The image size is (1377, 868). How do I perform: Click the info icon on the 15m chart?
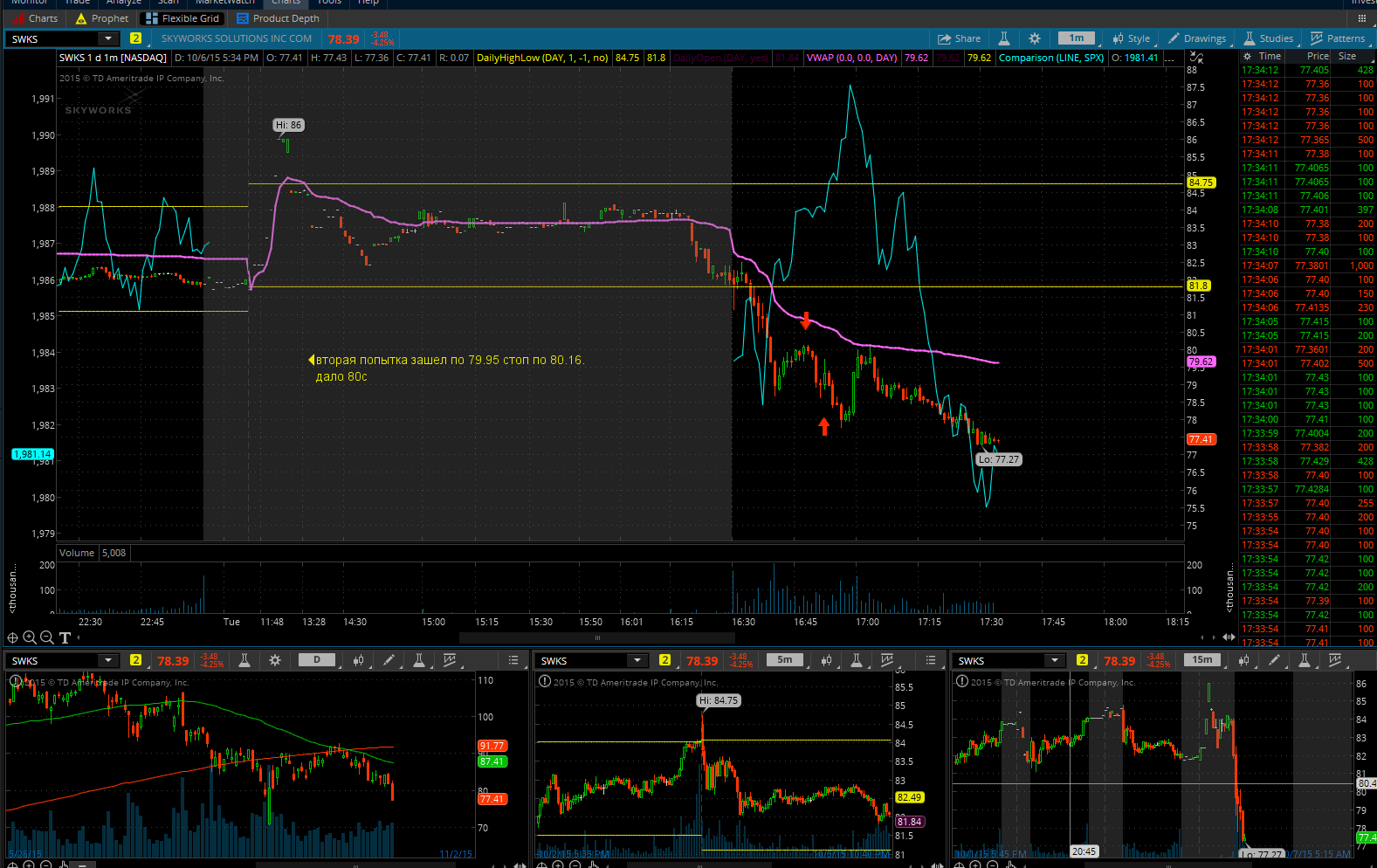[x=962, y=682]
